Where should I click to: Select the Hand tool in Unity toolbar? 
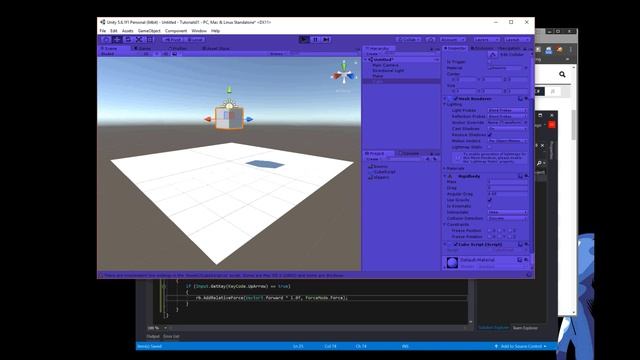tap(106, 40)
